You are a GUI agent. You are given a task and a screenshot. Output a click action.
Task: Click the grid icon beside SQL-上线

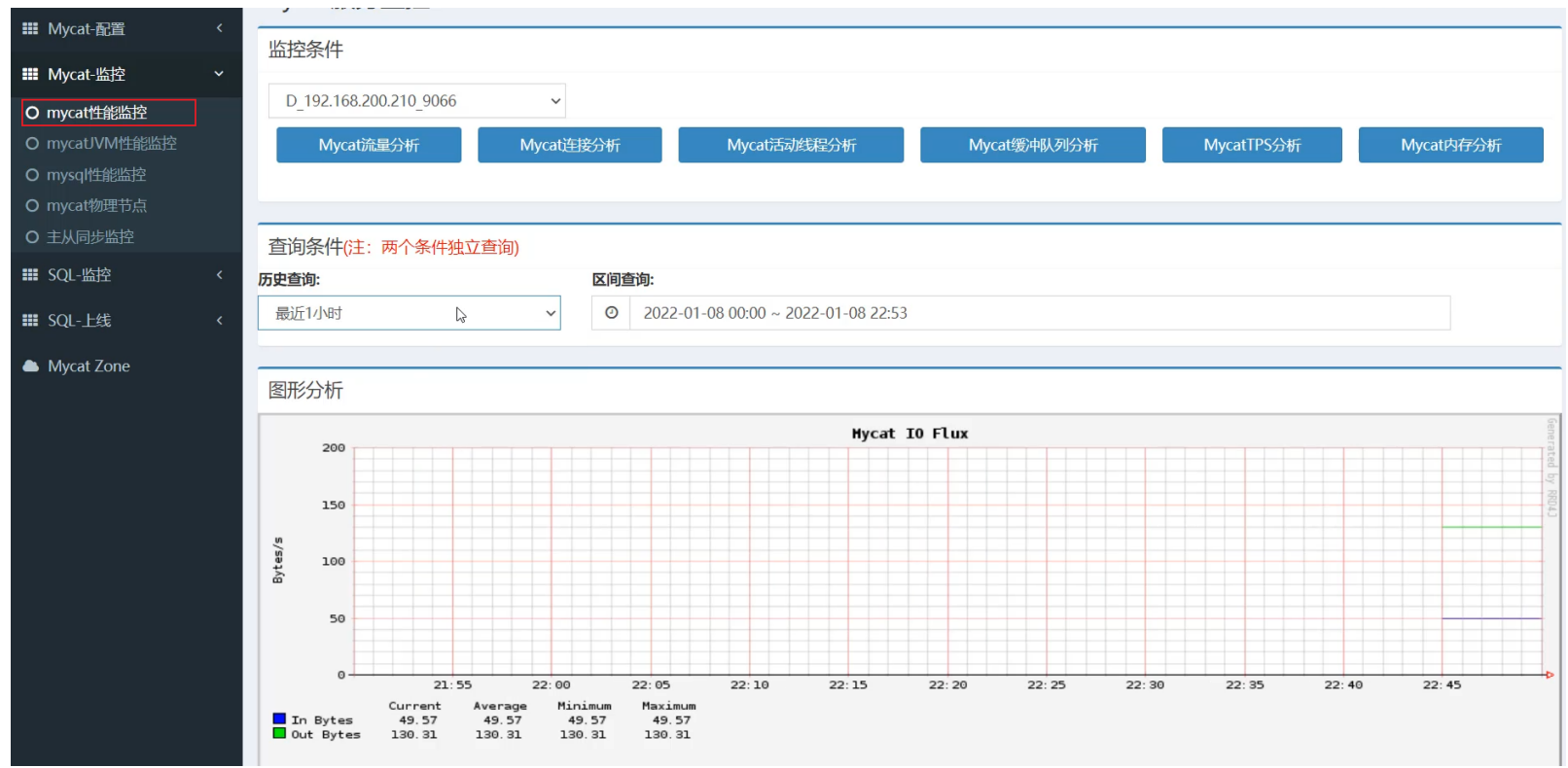[x=30, y=320]
